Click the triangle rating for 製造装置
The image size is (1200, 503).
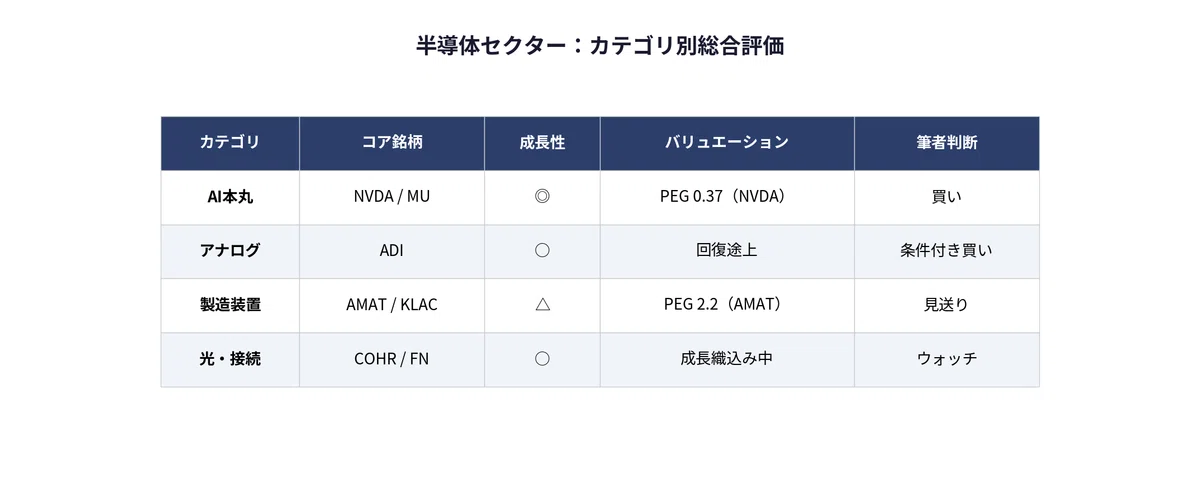click(x=542, y=305)
